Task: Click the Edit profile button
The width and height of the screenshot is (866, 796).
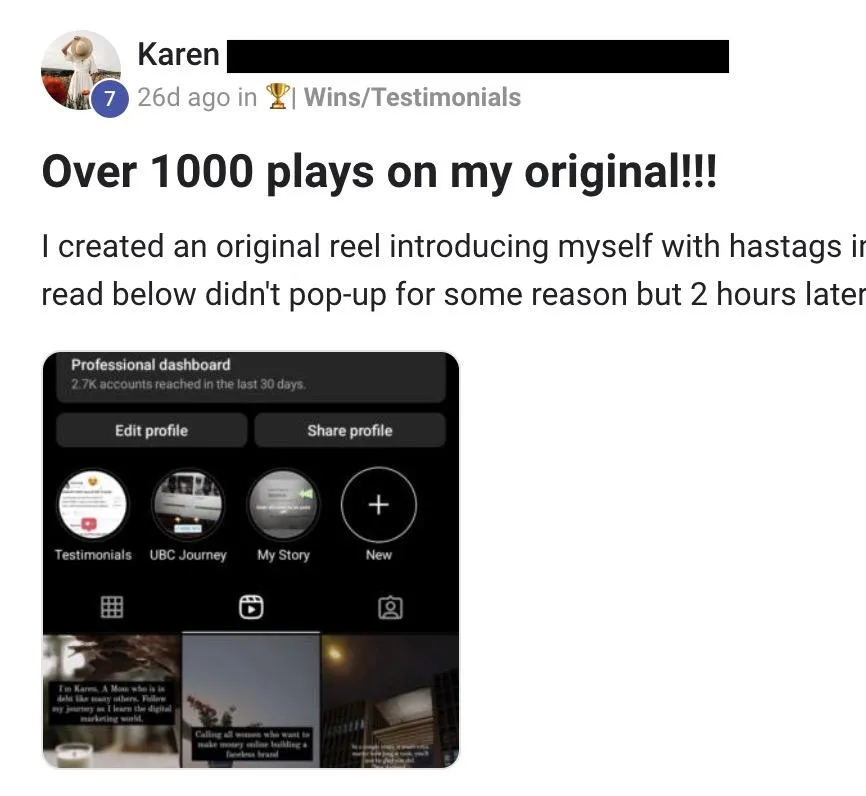Action: (x=151, y=430)
